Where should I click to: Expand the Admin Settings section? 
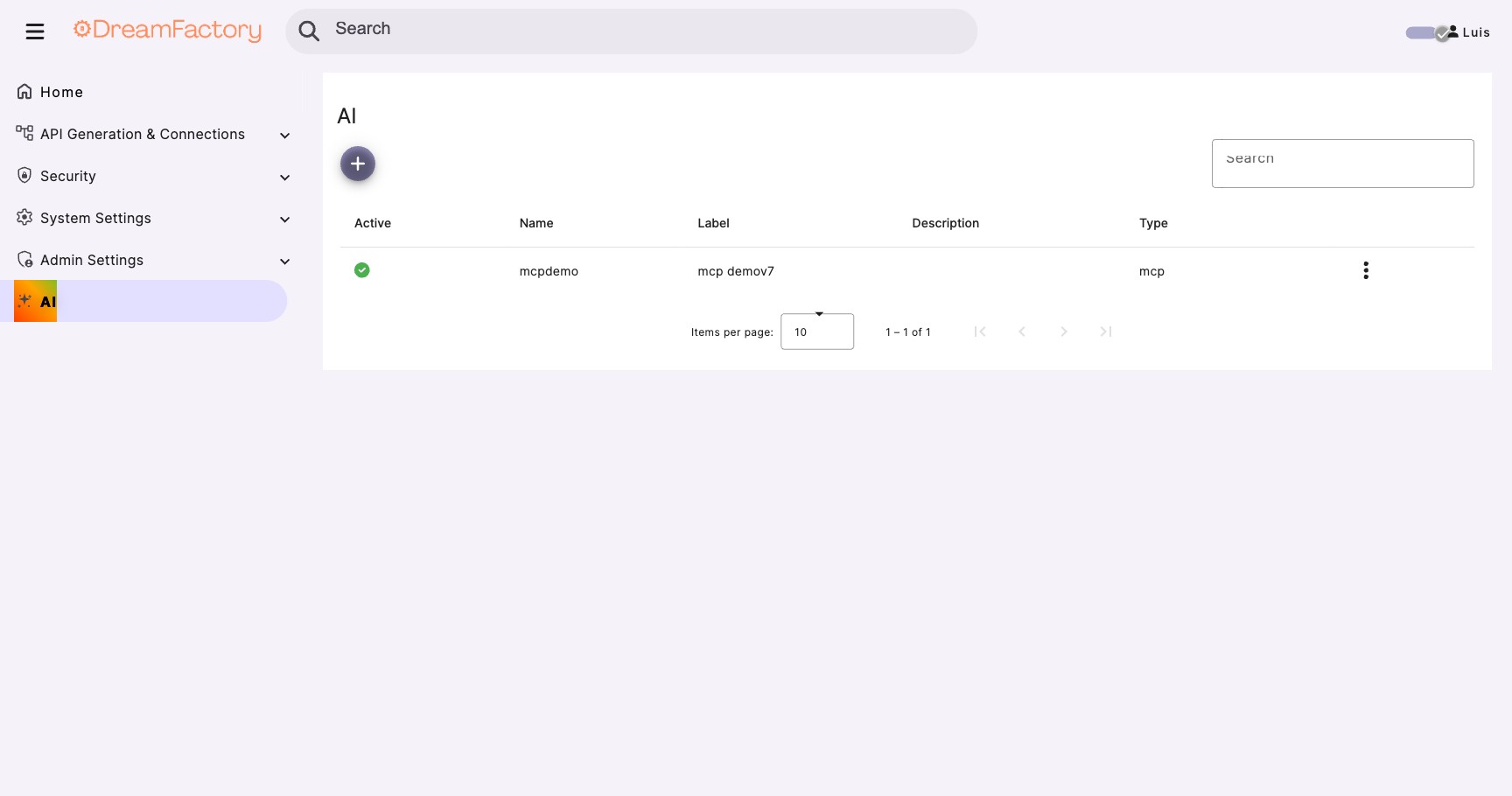(x=284, y=261)
